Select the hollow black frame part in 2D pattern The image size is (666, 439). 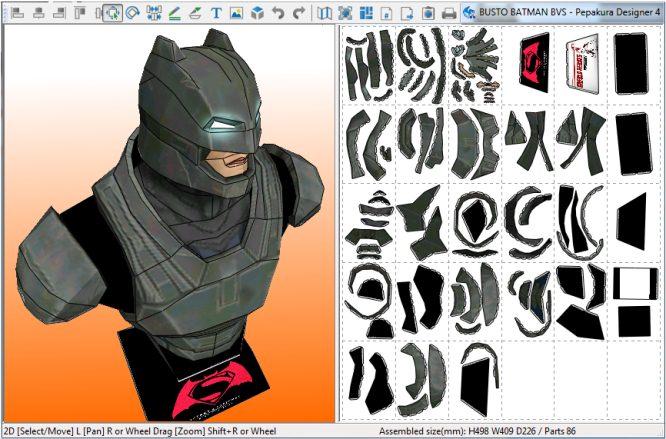tap(635, 284)
